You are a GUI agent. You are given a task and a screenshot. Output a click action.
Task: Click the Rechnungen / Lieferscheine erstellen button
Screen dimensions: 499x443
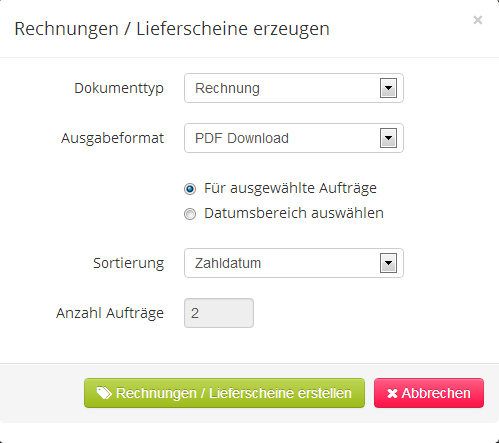click(224, 393)
